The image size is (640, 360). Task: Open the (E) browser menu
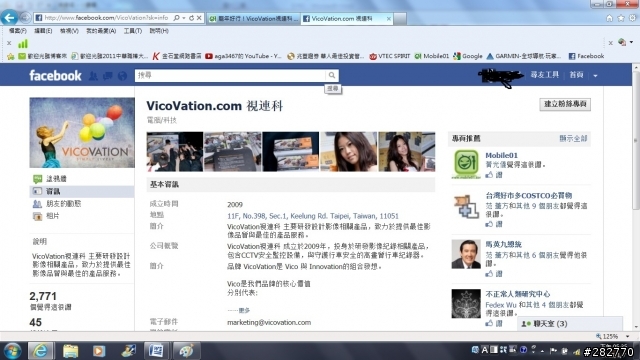click(x=43, y=31)
